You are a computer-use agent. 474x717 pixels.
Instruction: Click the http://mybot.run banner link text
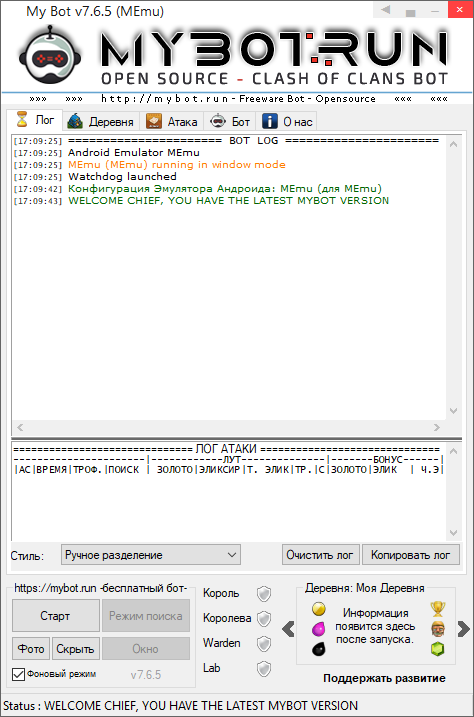(165, 99)
